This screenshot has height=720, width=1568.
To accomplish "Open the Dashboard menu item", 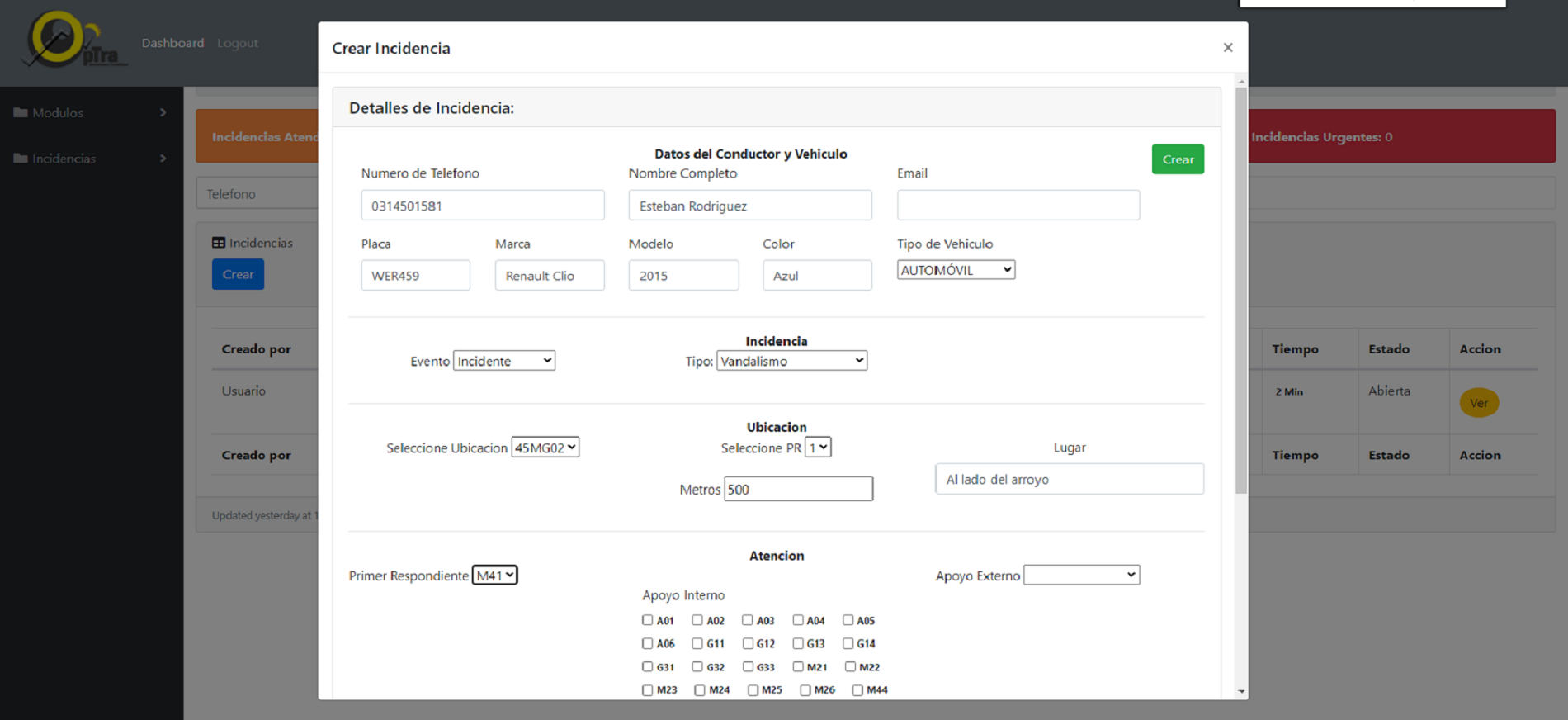I will 172,43.
